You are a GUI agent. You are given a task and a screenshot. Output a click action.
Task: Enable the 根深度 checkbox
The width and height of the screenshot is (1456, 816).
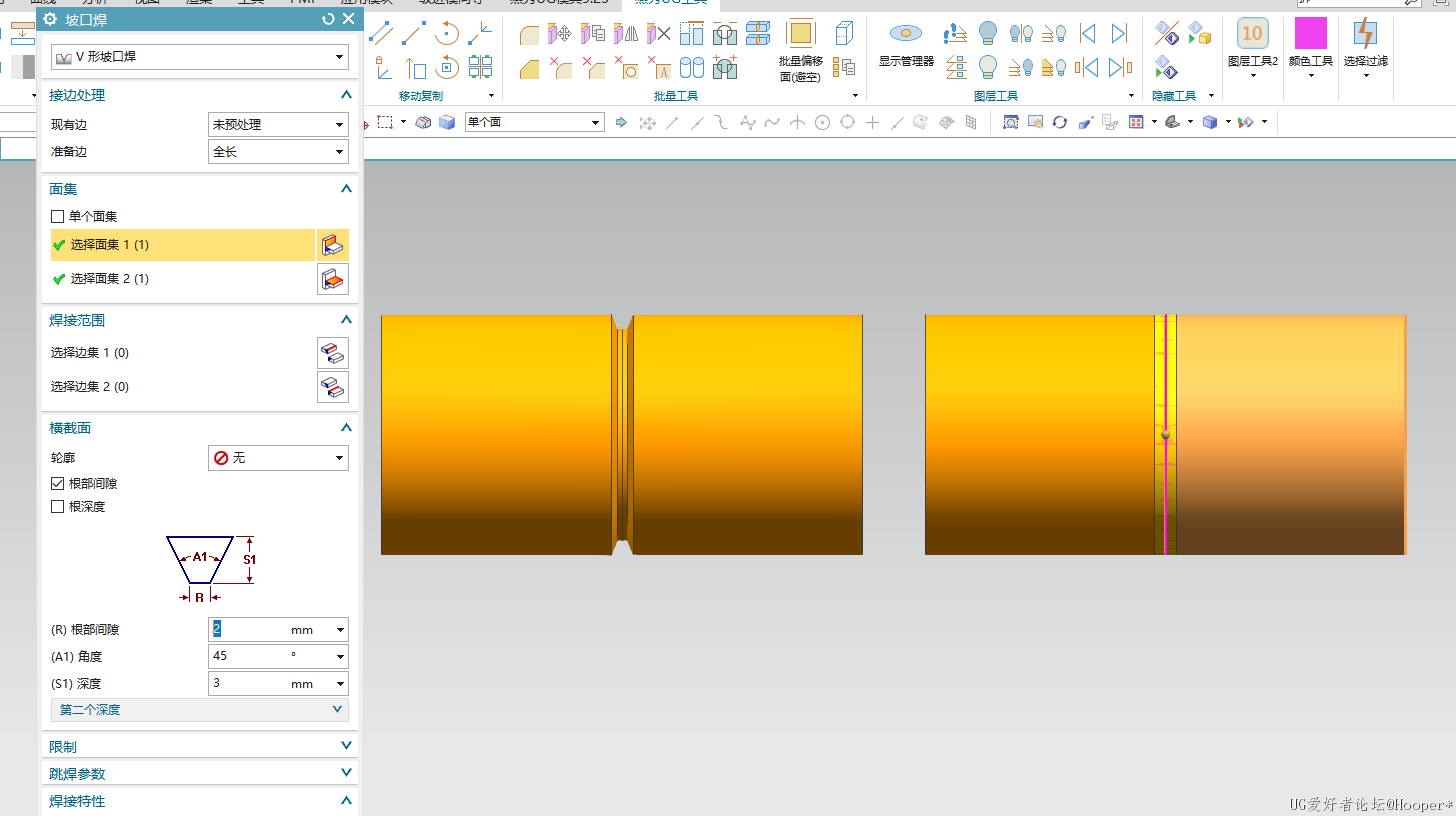pos(57,507)
